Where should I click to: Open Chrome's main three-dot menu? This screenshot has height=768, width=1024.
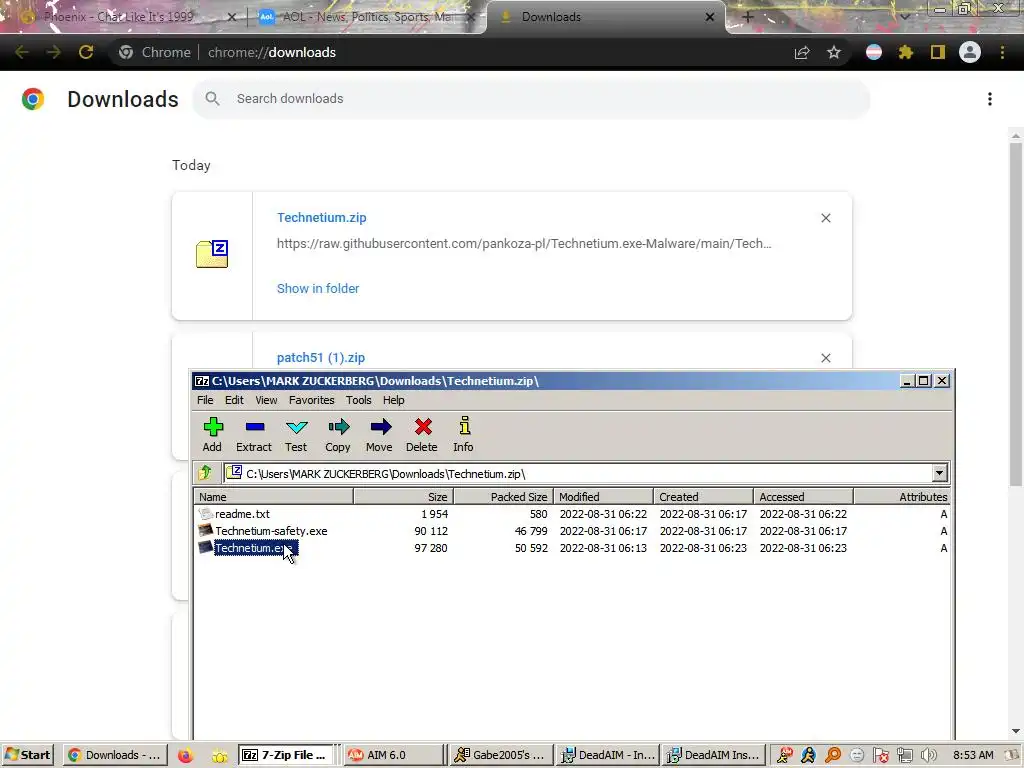1002,52
